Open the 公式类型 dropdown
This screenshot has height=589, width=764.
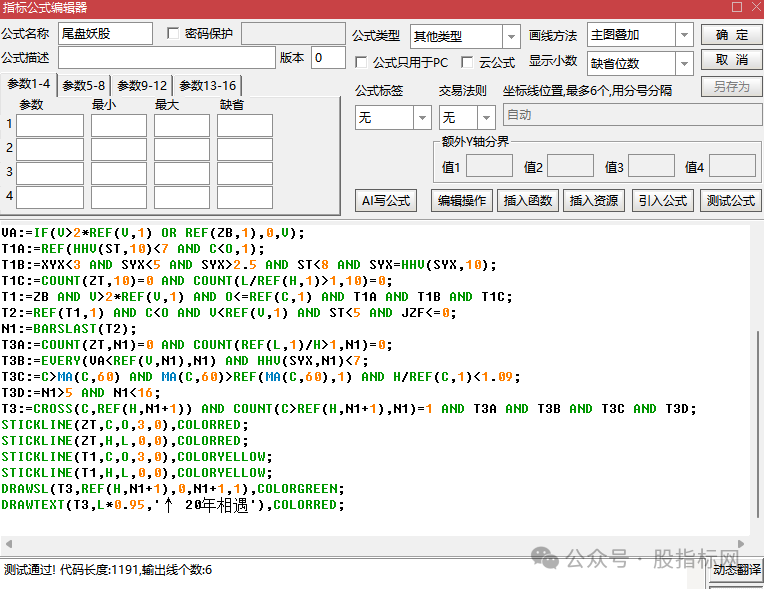click(x=511, y=36)
